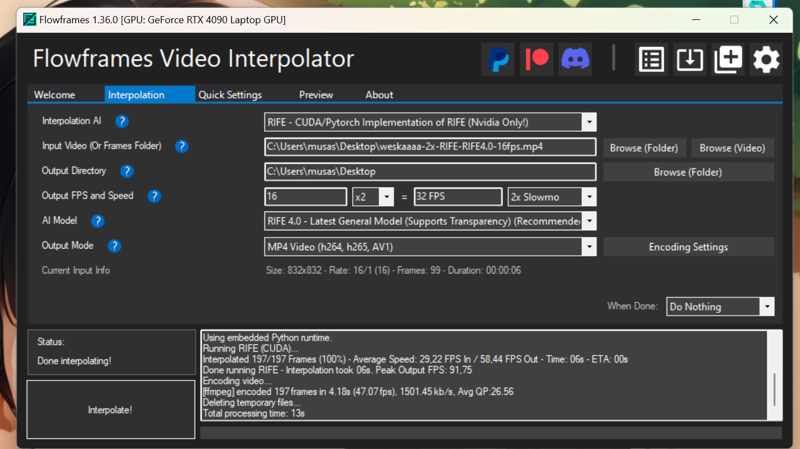The height and width of the screenshot is (449, 800).
Task: Show help for Interpolation AI
Action: (121, 121)
